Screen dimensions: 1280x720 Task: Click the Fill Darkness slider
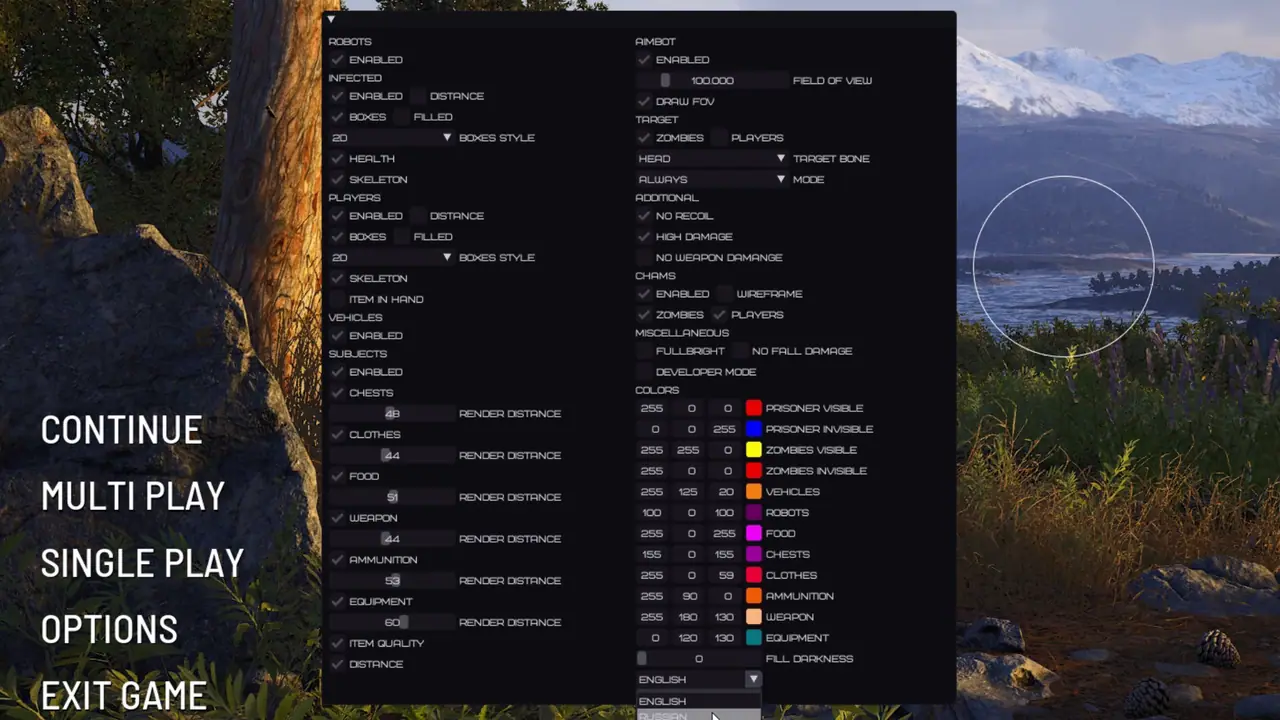pos(699,659)
